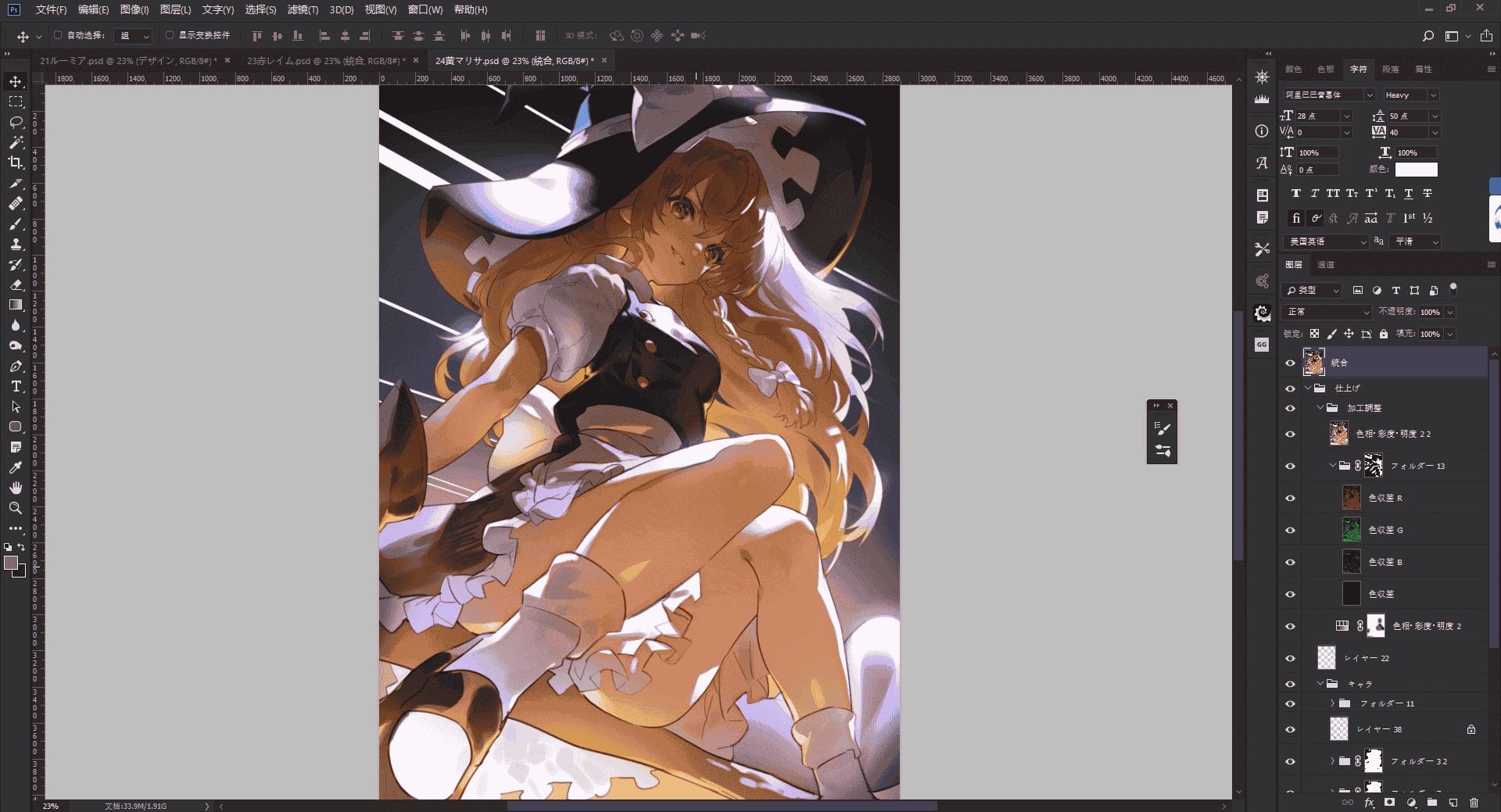Viewport: 1501px width, 812px height.
Task: Select the Crop tool
Action: [x=16, y=163]
